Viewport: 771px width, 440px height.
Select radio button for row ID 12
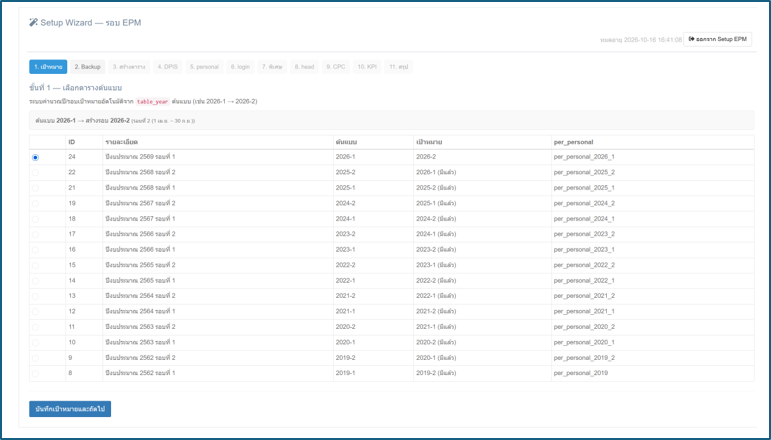[x=35, y=312]
